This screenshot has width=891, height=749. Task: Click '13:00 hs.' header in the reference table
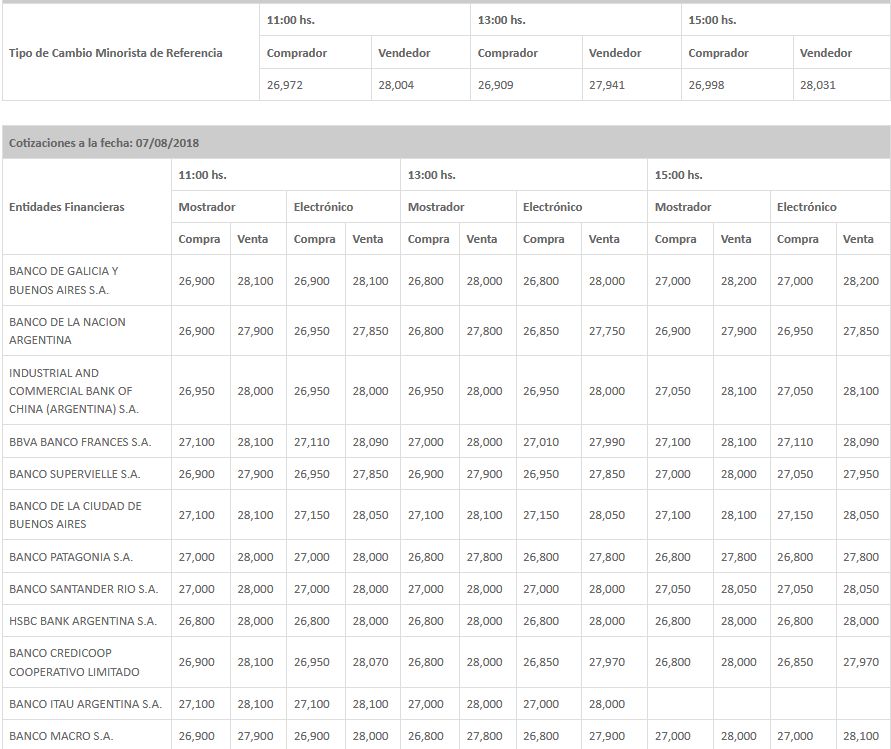point(502,20)
